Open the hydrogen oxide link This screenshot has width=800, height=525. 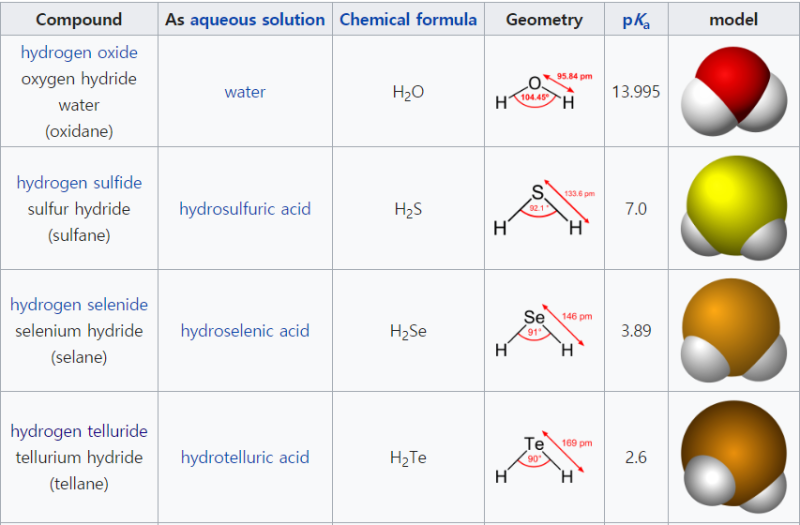(79, 53)
